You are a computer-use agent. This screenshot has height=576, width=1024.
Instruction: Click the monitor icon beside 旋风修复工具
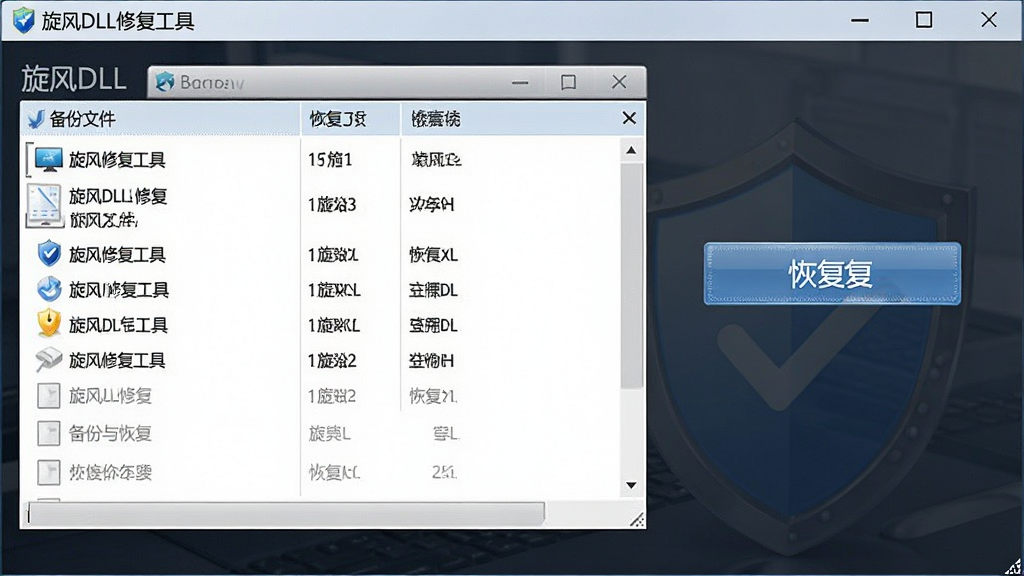click(48, 159)
